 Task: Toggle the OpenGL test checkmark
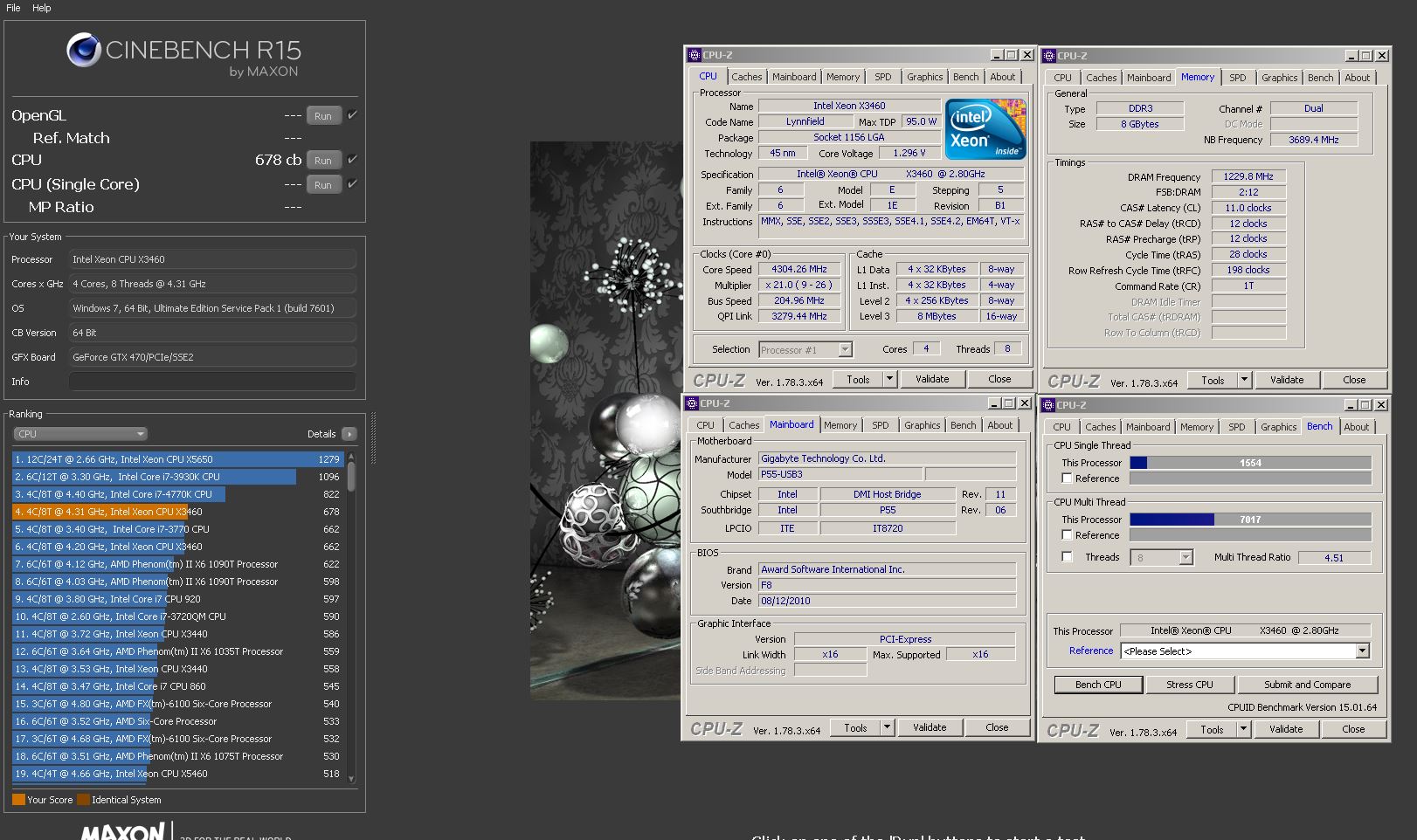pyautogui.click(x=352, y=115)
